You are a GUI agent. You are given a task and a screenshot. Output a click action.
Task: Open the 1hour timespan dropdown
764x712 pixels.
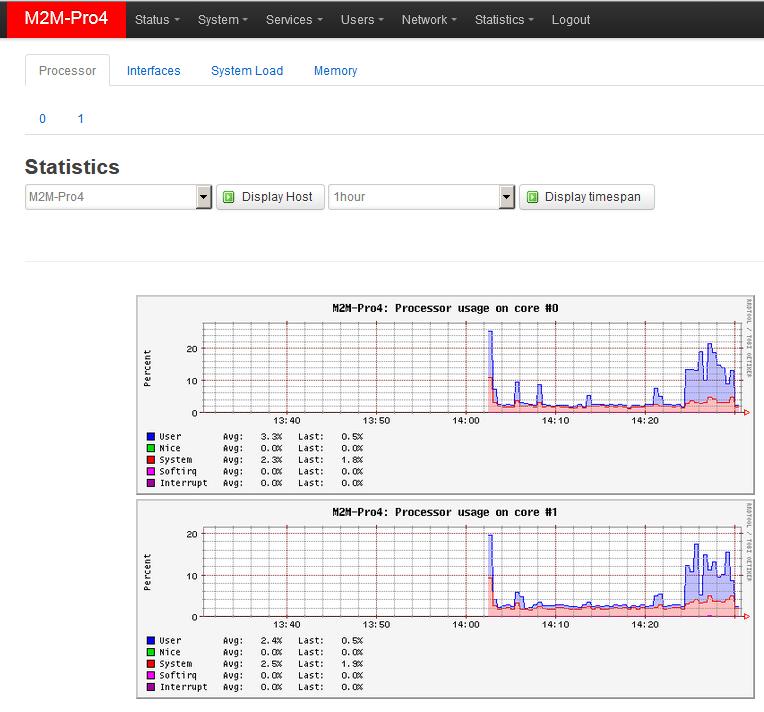421,197
